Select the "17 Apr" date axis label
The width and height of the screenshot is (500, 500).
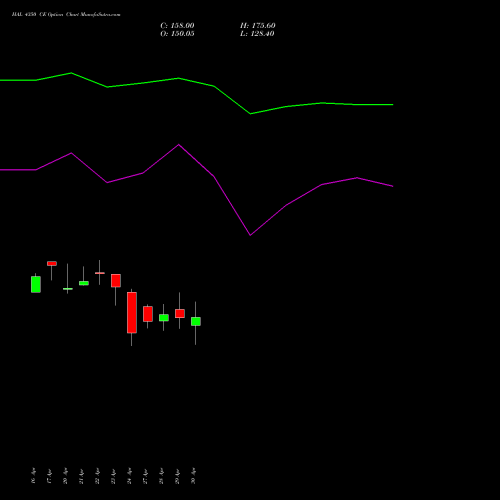click(x=49, y=476)
